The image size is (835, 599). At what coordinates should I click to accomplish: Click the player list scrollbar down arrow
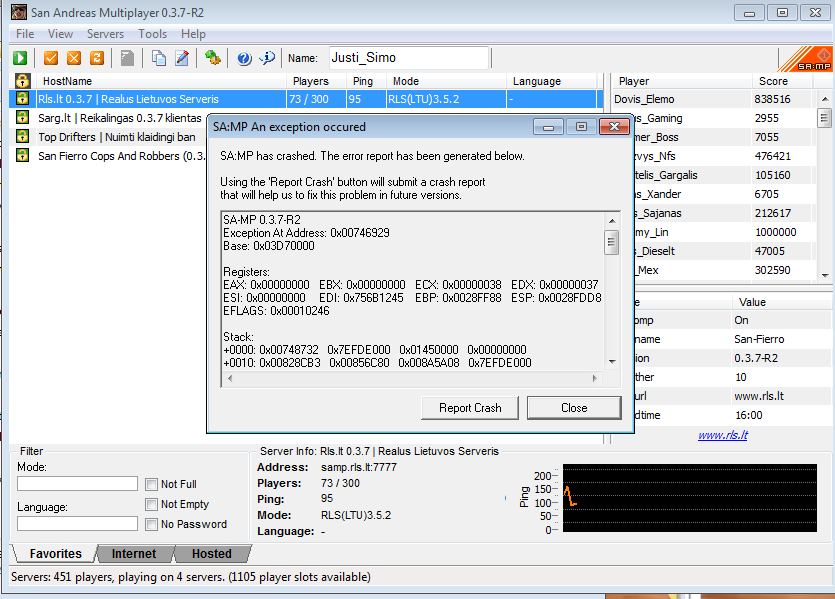[x=824, y=275]
